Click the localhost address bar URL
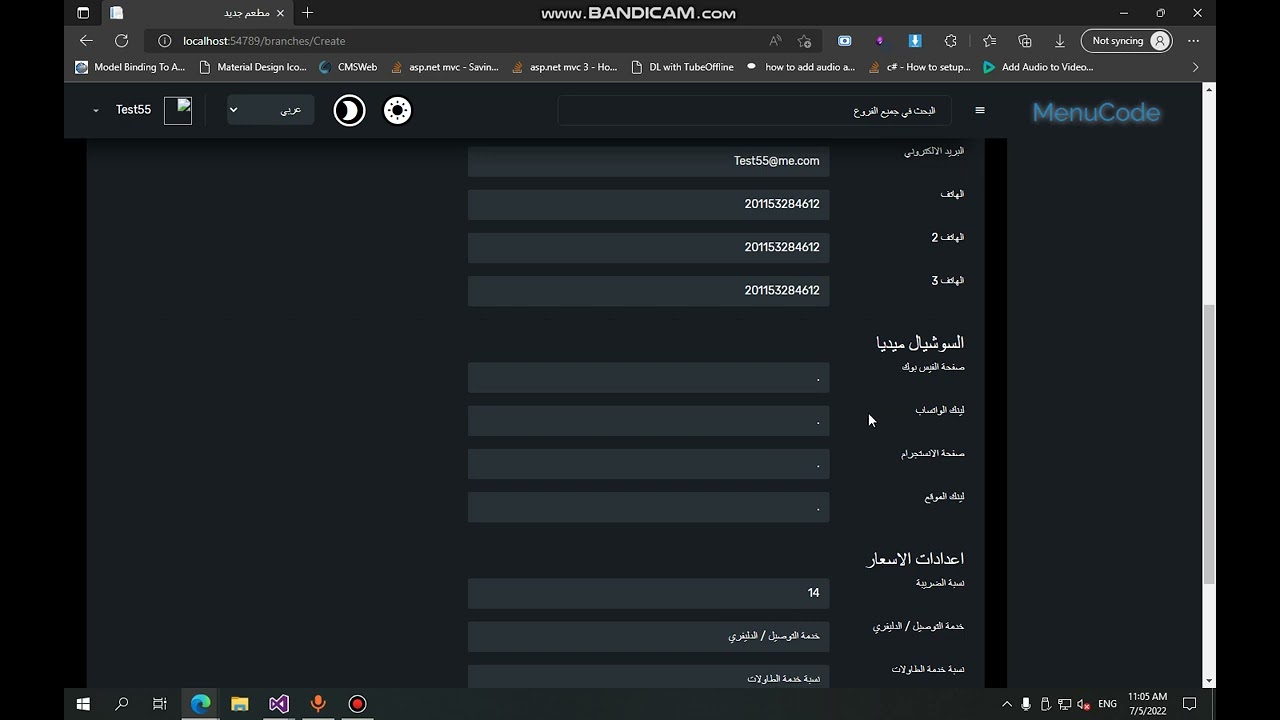The width and height of the screenshot is (1280, 720). click(264, 41)
